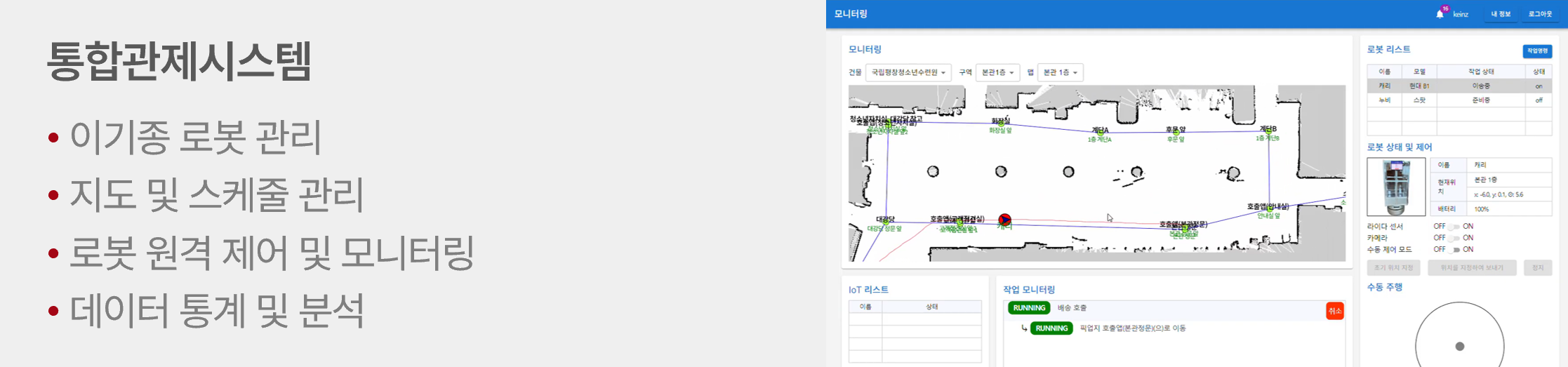Click the keinz username in header

pyautogui.click(x=1461, y=14)
